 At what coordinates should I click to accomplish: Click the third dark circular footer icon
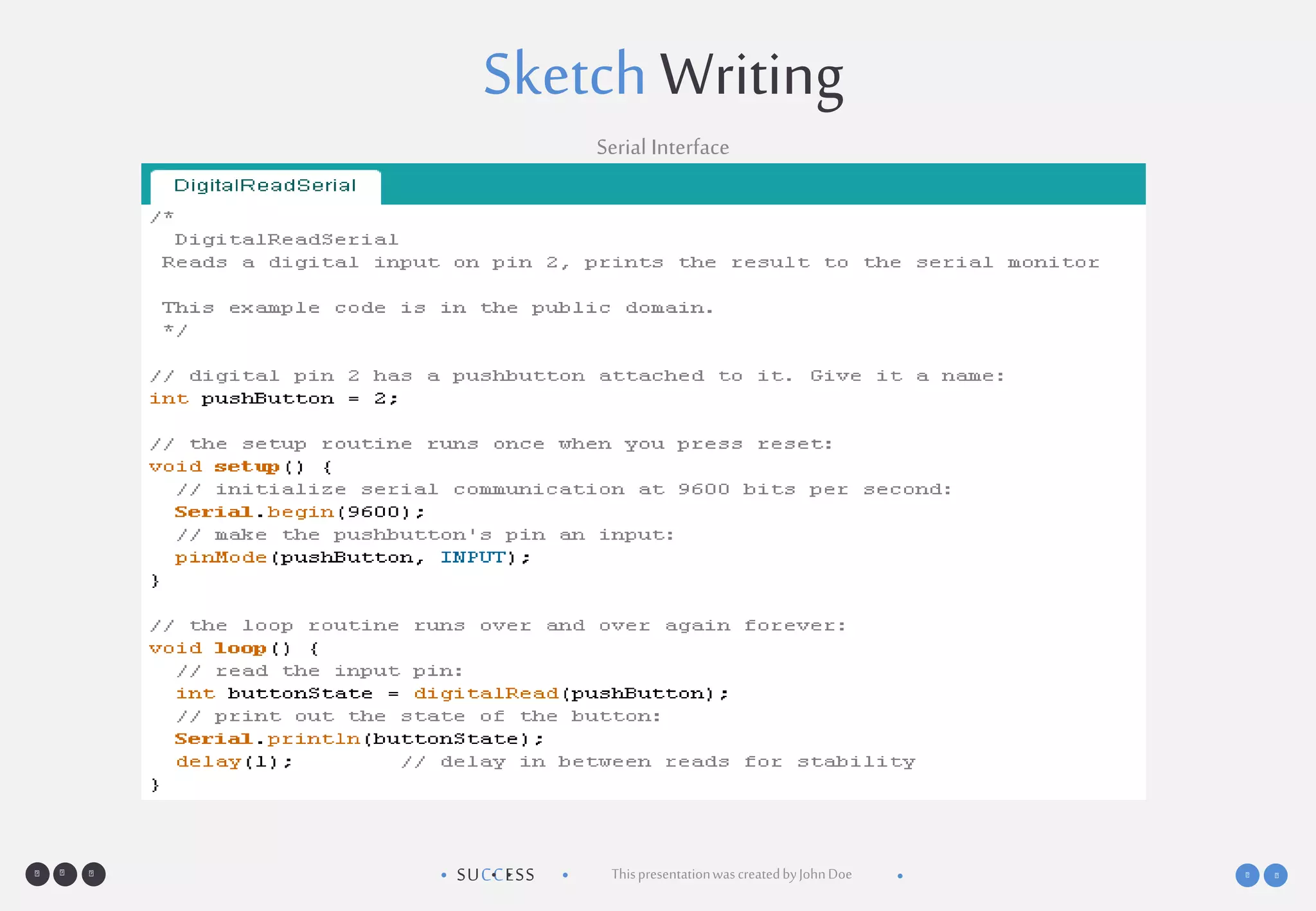coord(93,874)
